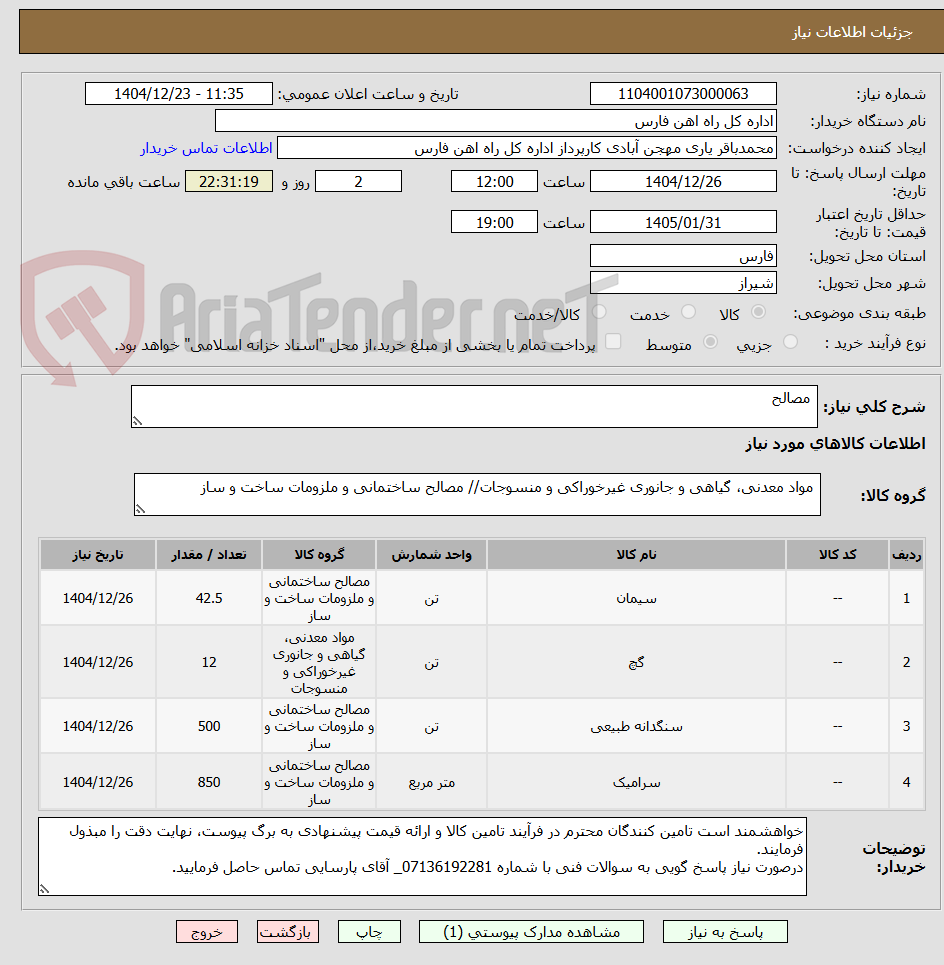
Task: Click the 'ردیف' column header
Action: pyautogui.click(x=906, y=555)
